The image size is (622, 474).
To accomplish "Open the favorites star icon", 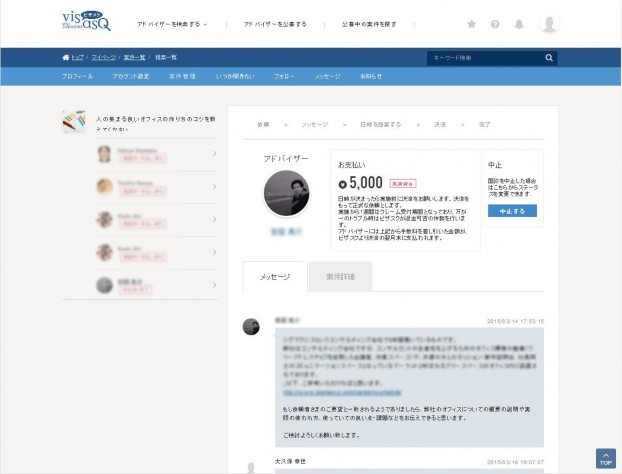I will coord(471,24).
